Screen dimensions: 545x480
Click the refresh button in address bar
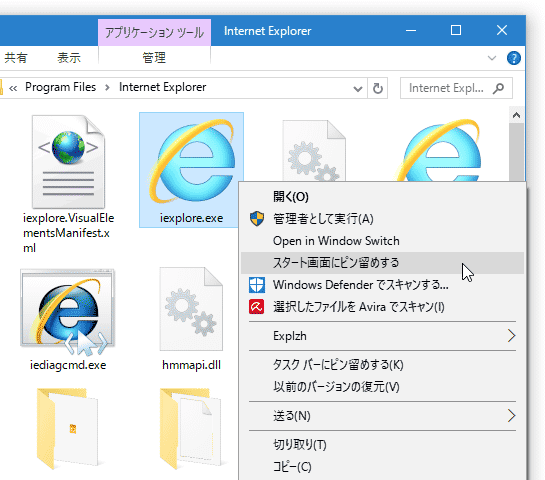378,88
